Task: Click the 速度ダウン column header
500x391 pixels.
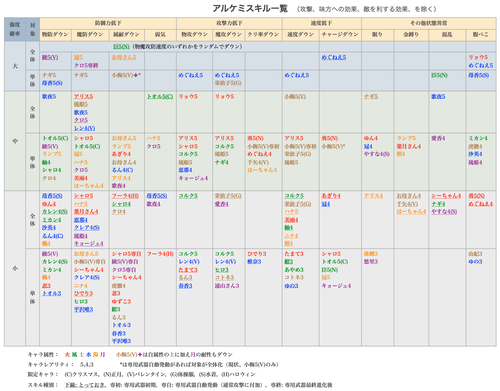Action: click(300, 34)
